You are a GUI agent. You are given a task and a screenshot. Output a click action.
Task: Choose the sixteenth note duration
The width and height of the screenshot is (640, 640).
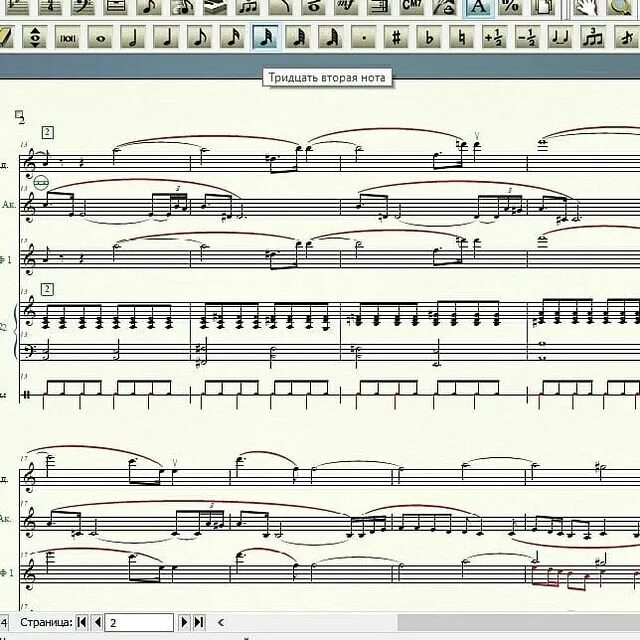pos(232,38)
